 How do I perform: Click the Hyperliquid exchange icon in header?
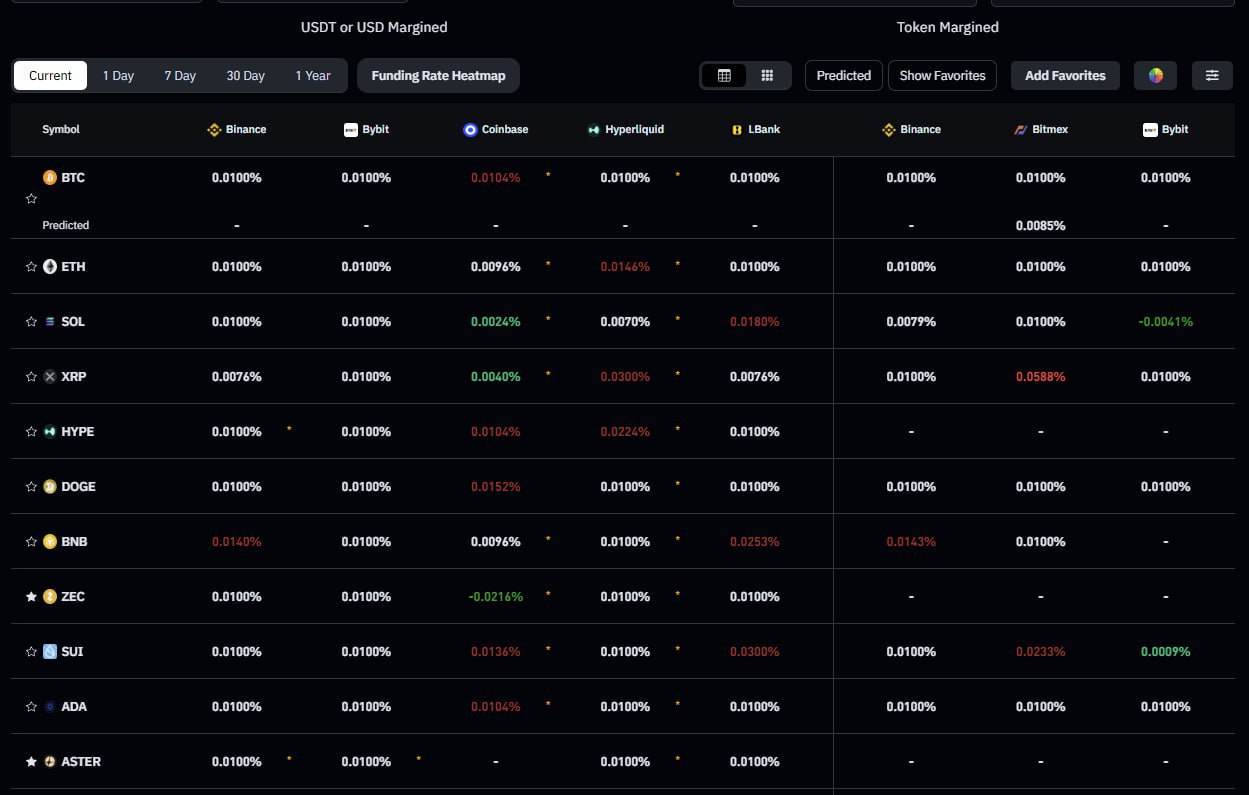594,129
